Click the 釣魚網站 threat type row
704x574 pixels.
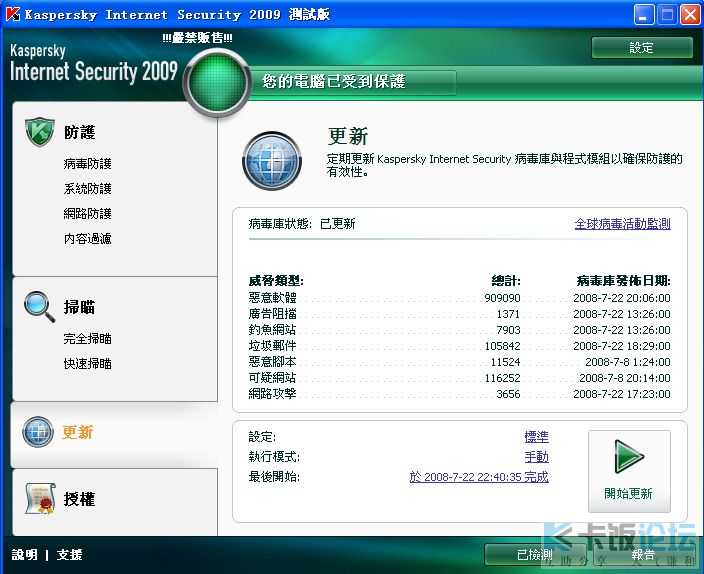pyautogui.click(x=459, y=330)
